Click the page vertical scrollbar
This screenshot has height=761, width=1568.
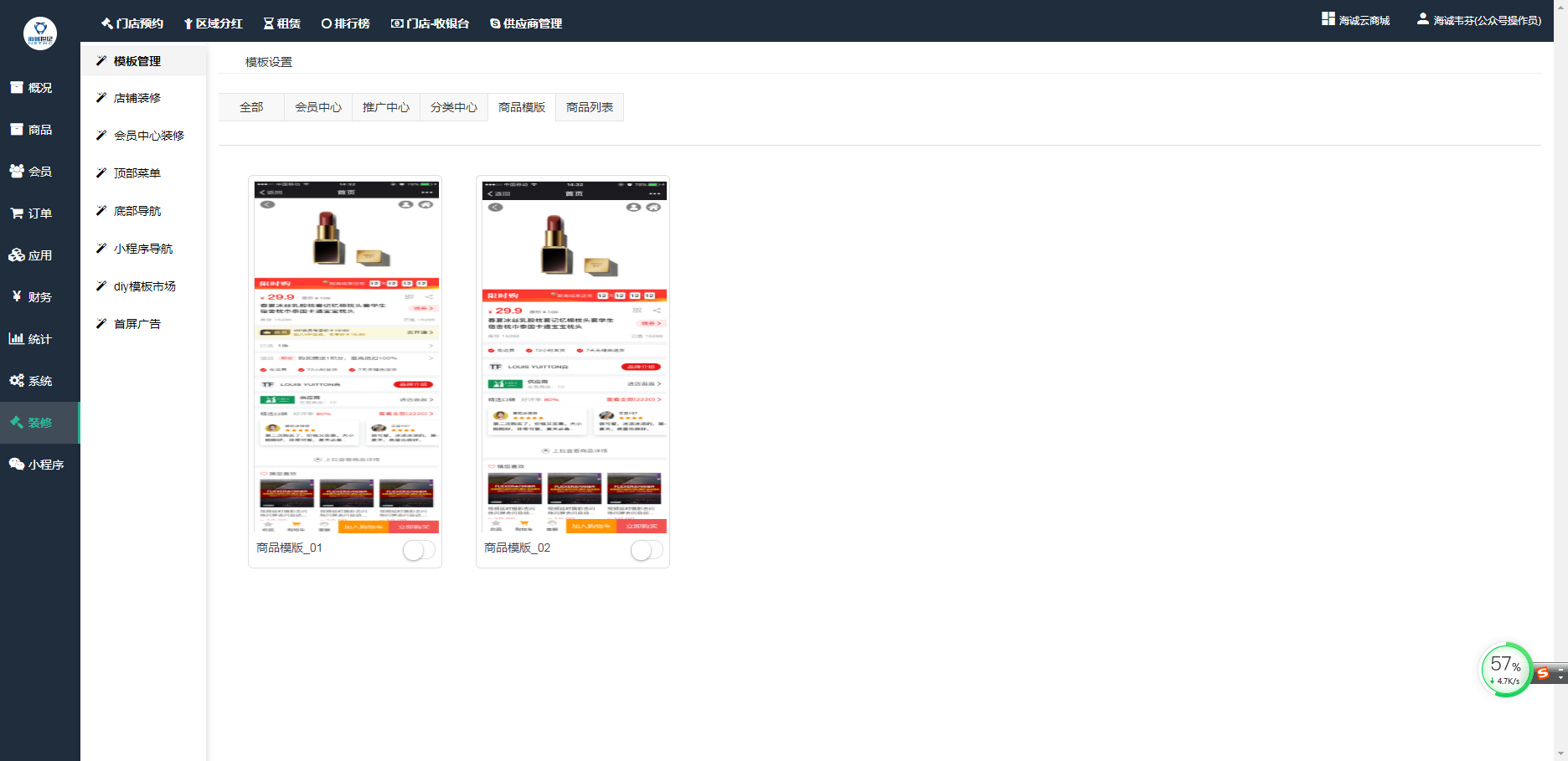[1560, 380]
